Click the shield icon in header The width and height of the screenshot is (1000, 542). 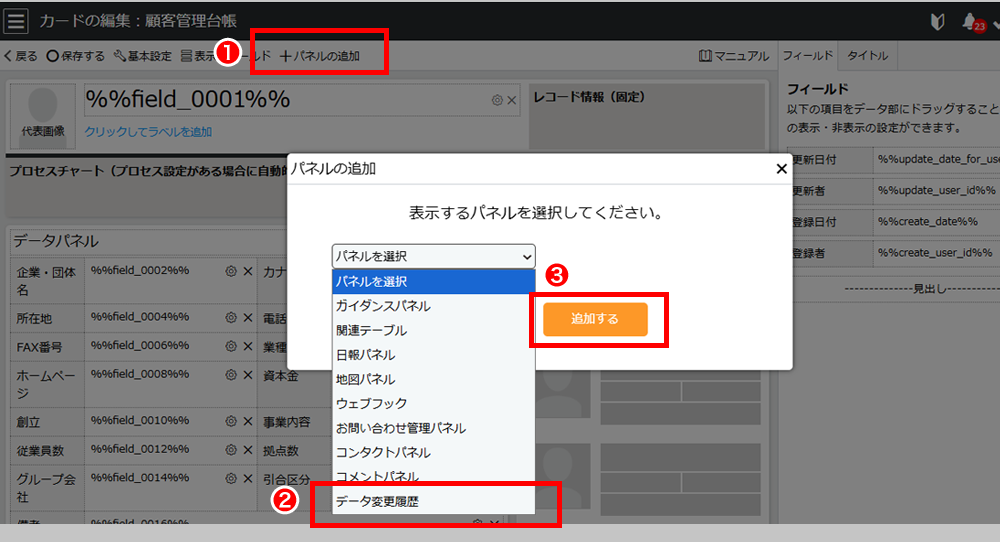click(x=937, y=22)
